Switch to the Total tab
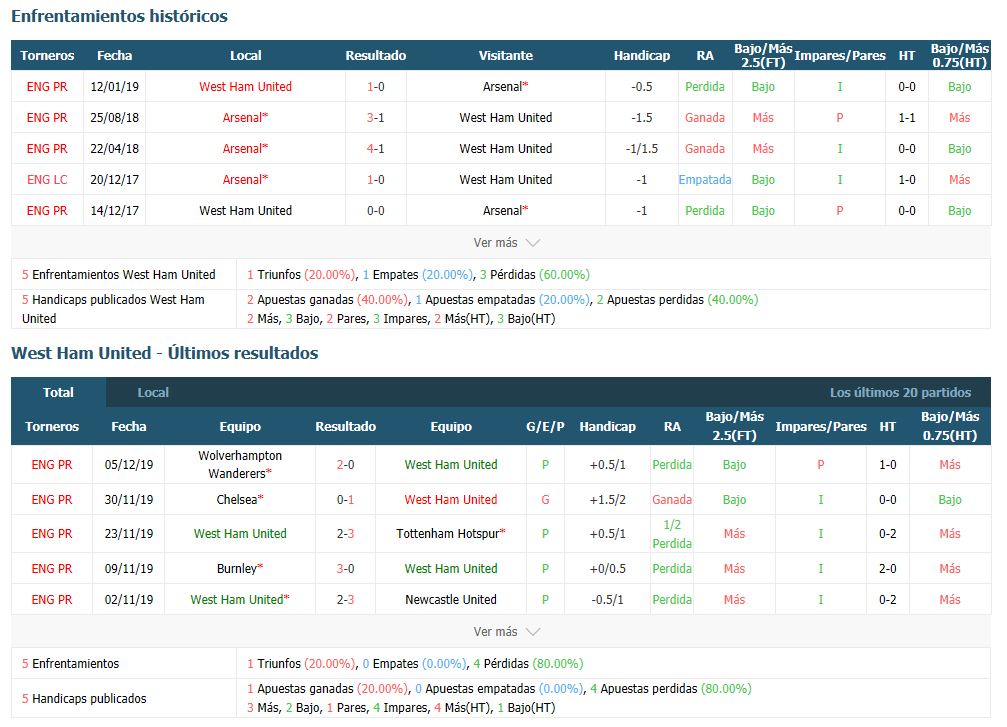Viewport: 1007px width, 727px height. pos(58,392)
